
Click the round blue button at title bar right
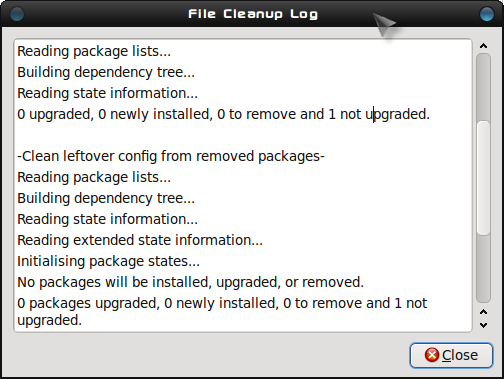[x=487, y=14]
